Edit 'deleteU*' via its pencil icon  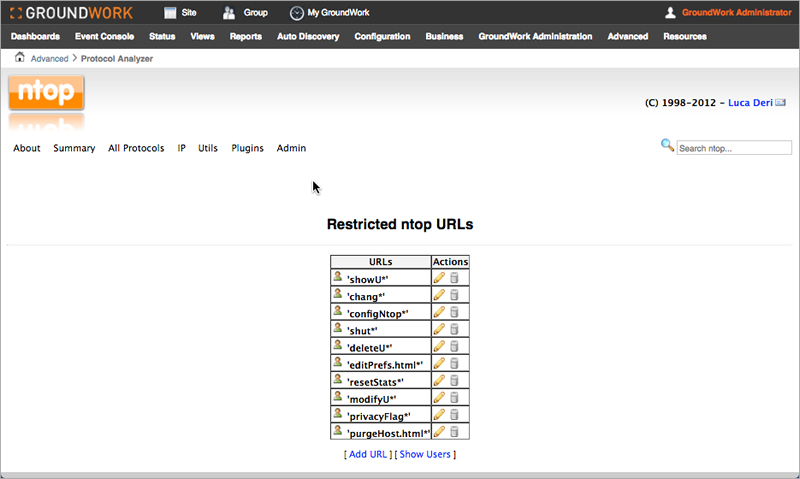439,346
